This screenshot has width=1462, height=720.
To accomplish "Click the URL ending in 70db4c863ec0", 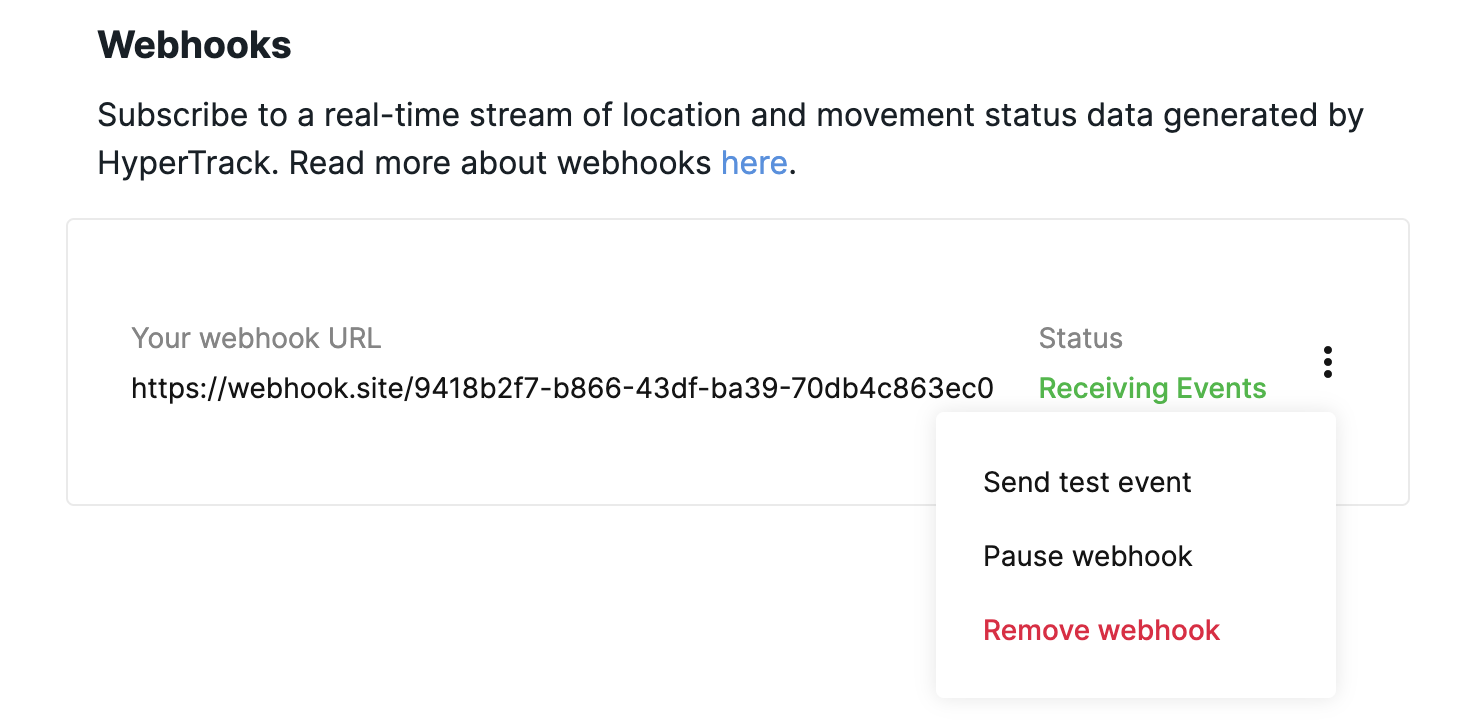I will (x=562, y=388).
